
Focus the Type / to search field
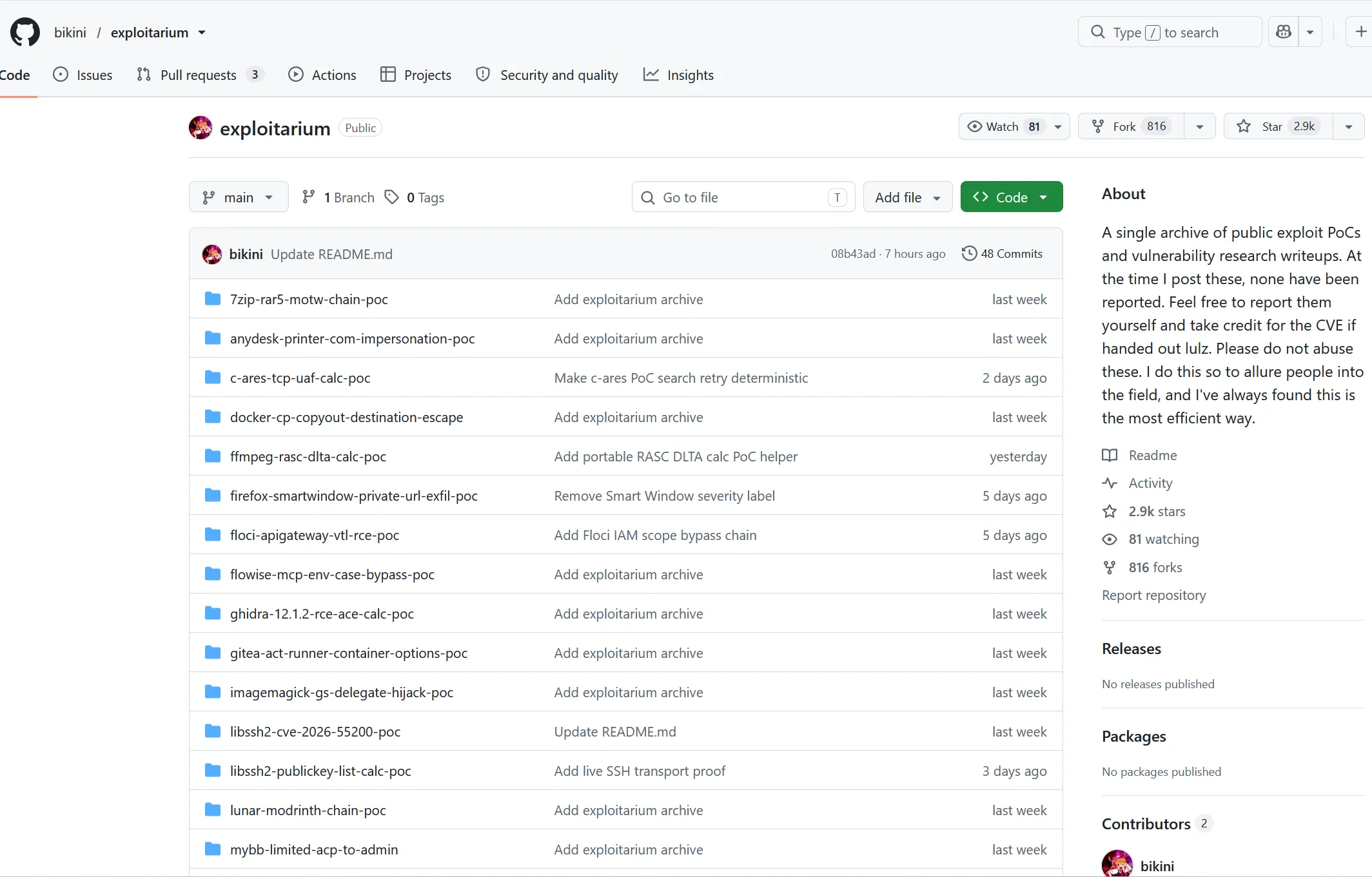pyautogui.click(x=1170, y=32)
